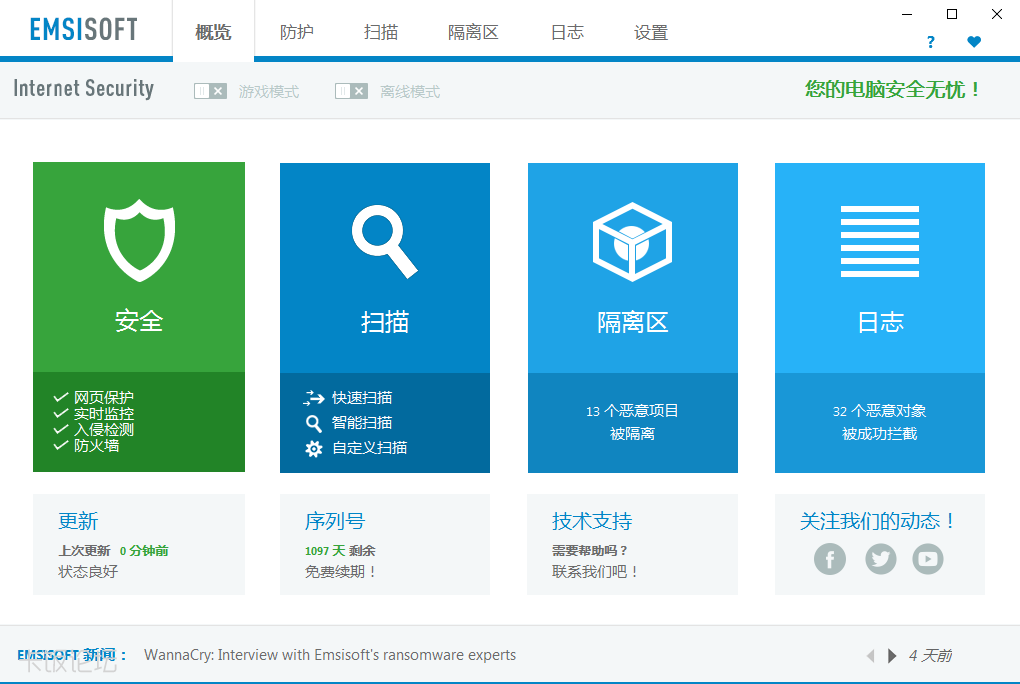The width and height of the screenshot is (1020, 684).
Task: Switch to the 概览 tab
Action: pos(213,32)
